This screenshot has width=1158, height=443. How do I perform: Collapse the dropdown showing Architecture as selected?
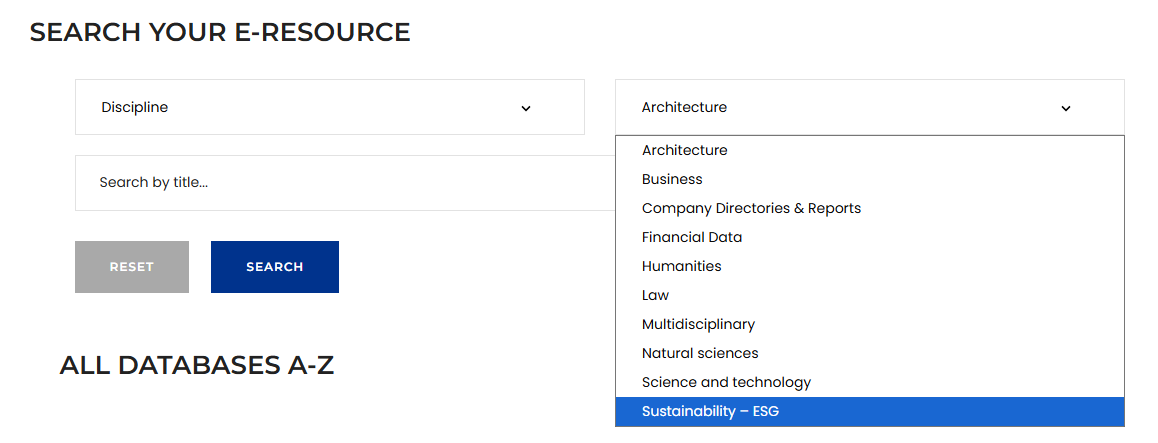click(x=868, y=107)
